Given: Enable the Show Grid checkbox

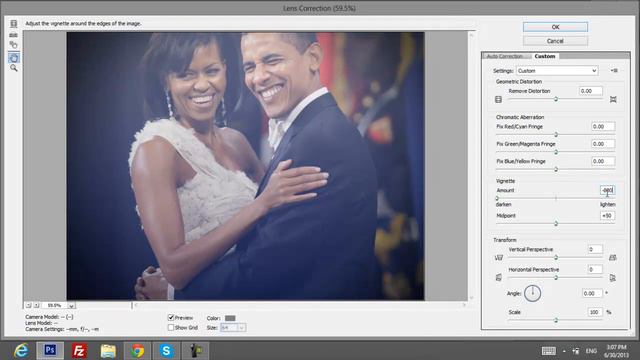Looking at the screenshot, I should point(171,327).
